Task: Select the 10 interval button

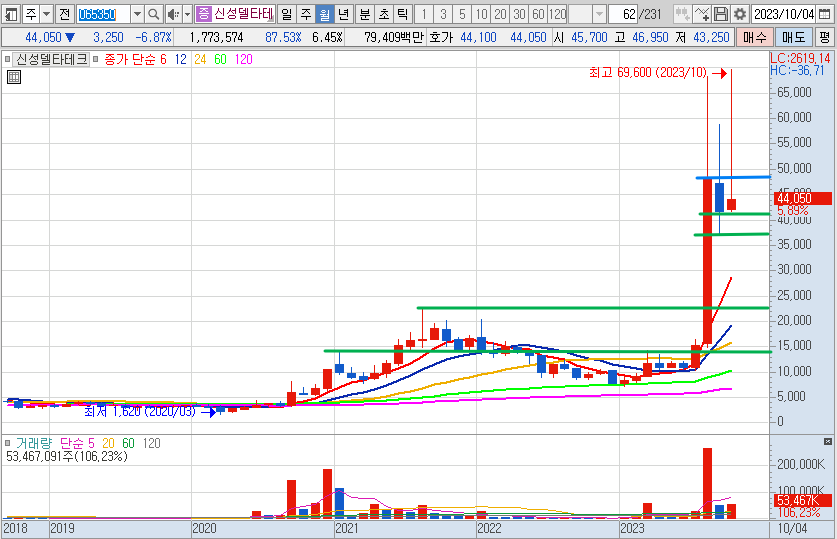Action: point(481,14)
